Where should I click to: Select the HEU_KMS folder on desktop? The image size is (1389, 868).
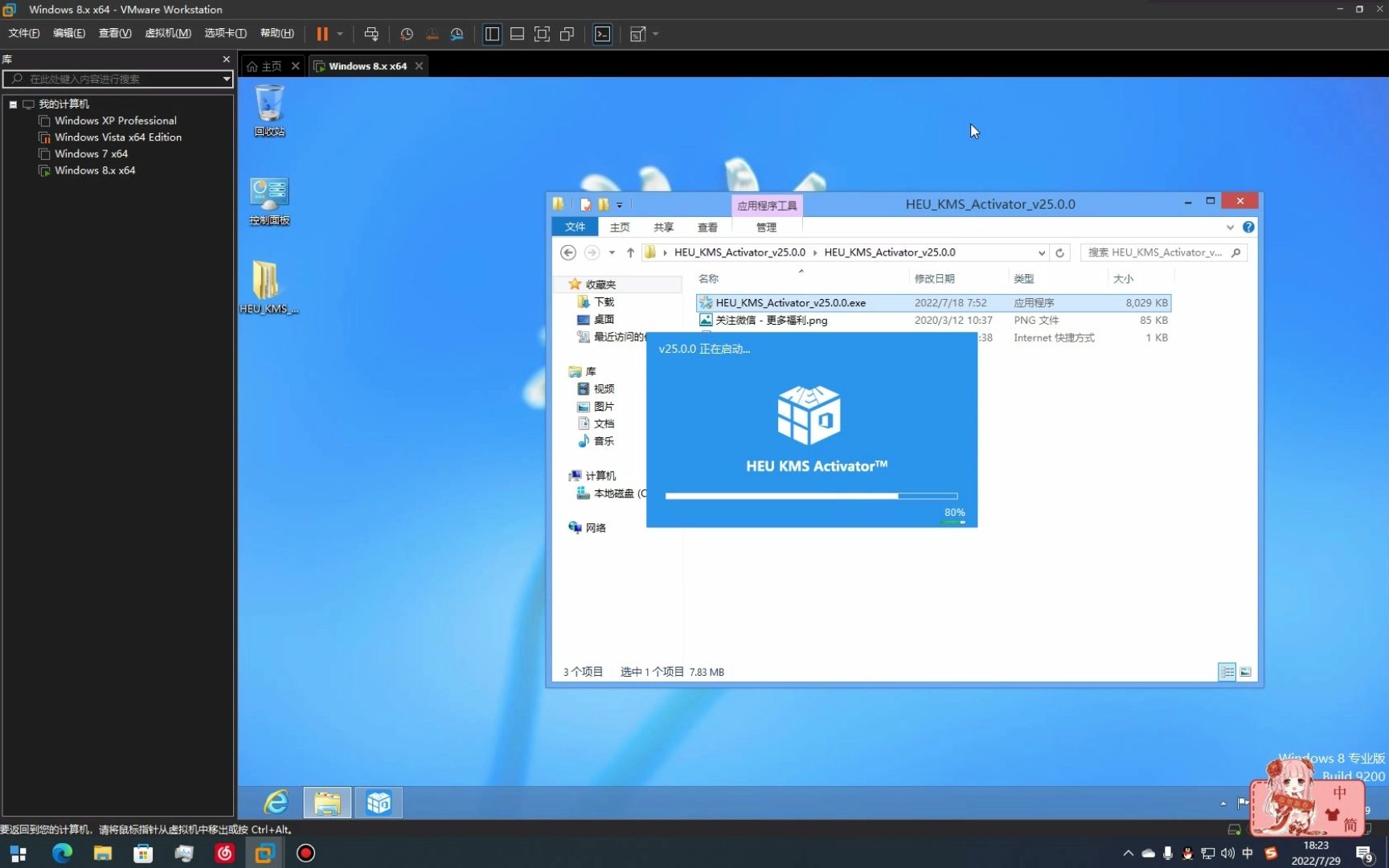click(x=268, y=287)
